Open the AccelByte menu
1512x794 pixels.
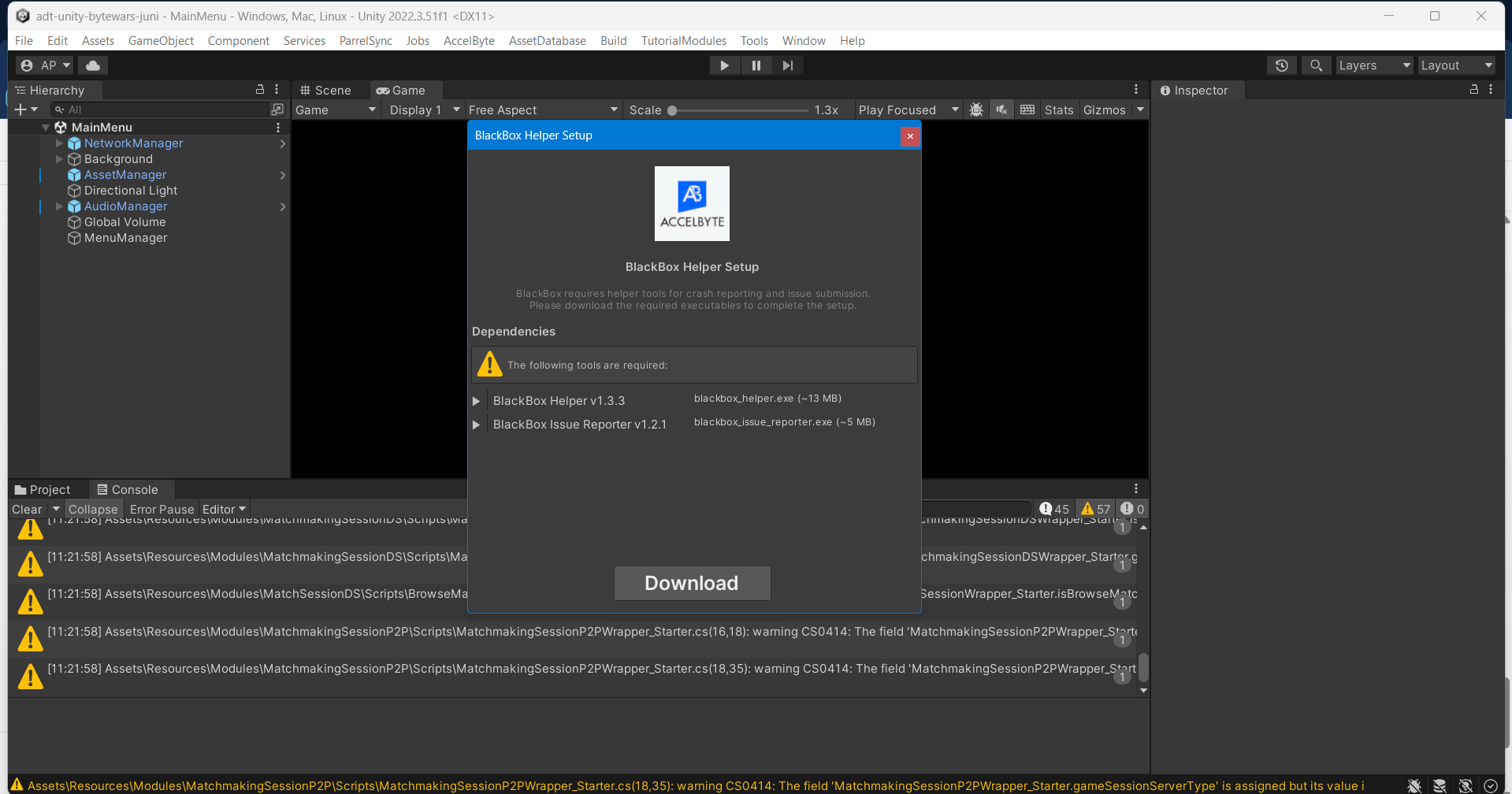(469, 40)
